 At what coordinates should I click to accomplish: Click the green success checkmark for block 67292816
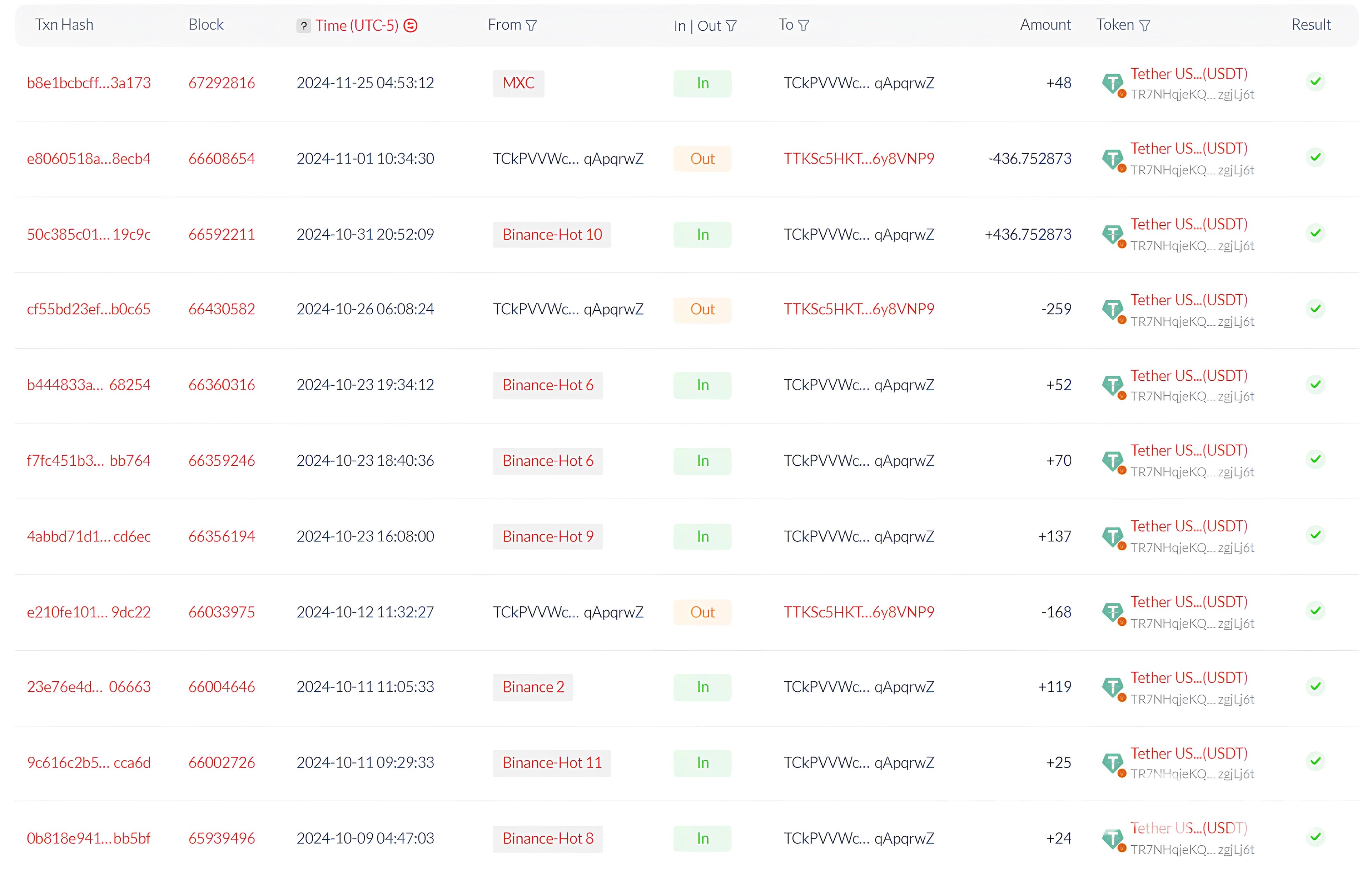click(x=1315, y=82)
